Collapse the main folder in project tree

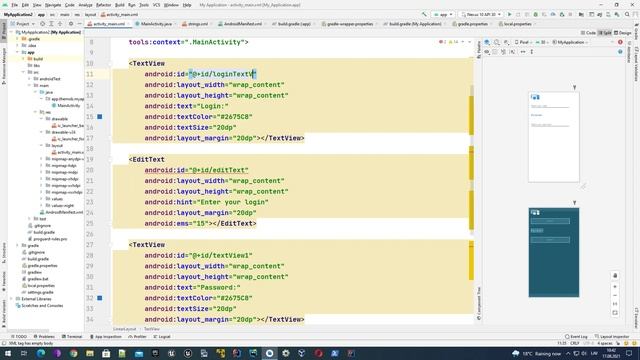point(30,85)
